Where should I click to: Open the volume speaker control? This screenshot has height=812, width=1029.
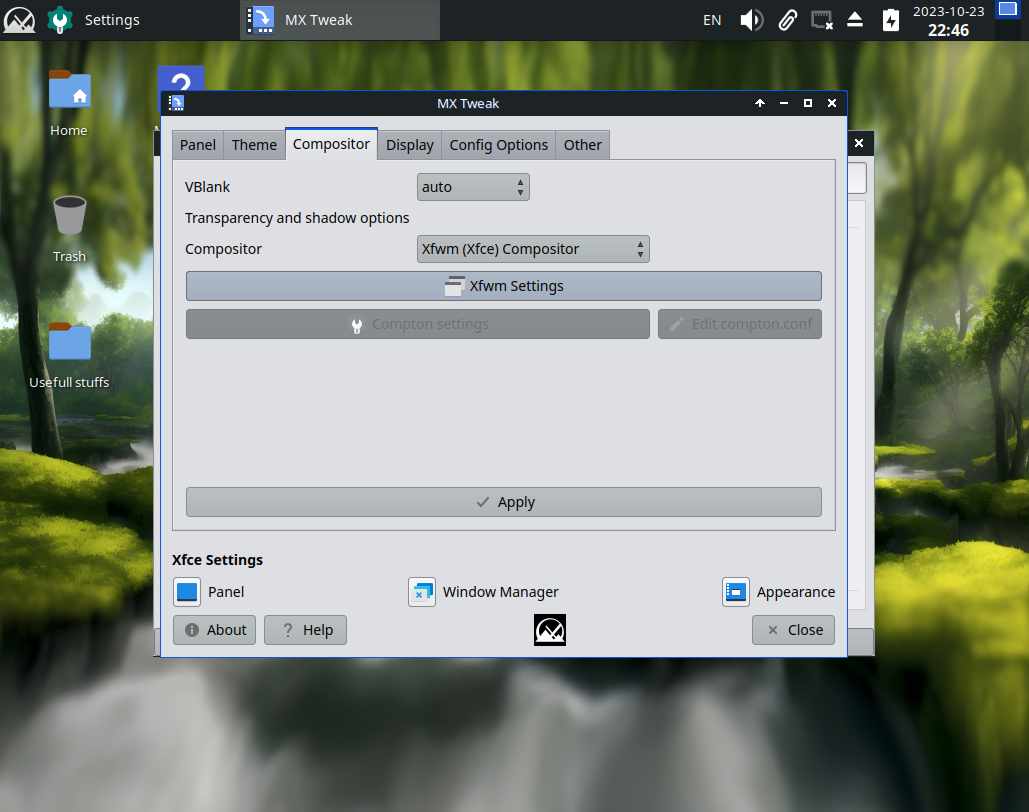pyautogui.click(x=751, y=20)
